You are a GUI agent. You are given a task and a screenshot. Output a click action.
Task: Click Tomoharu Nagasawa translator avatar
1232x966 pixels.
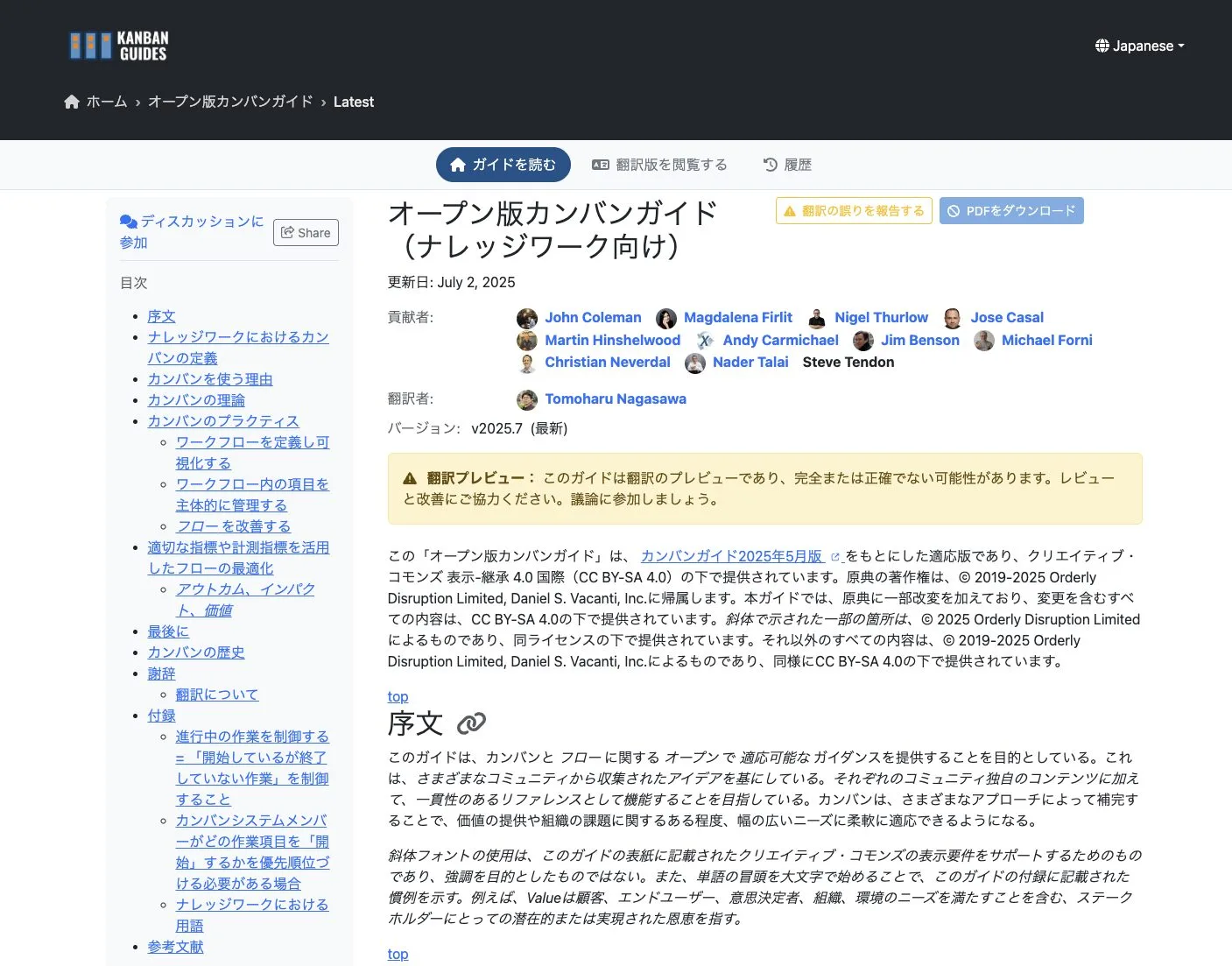pyautogui.click(x=527, y=399)
